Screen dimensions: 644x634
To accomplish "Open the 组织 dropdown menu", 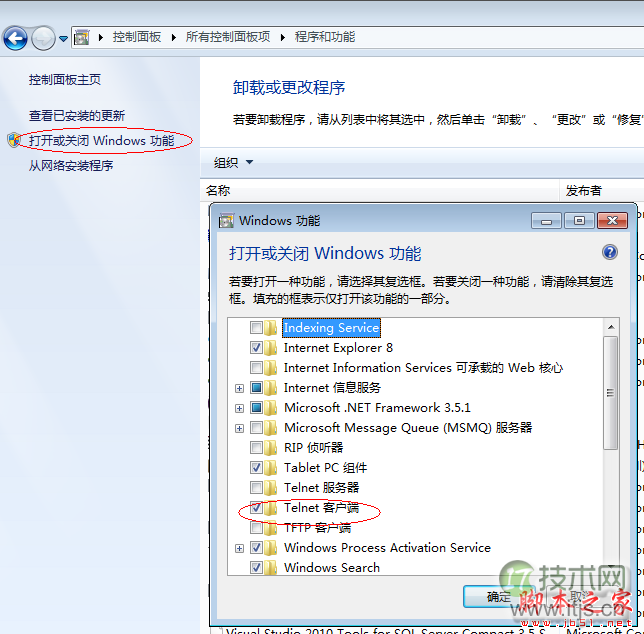I will [x=233, y=163].
